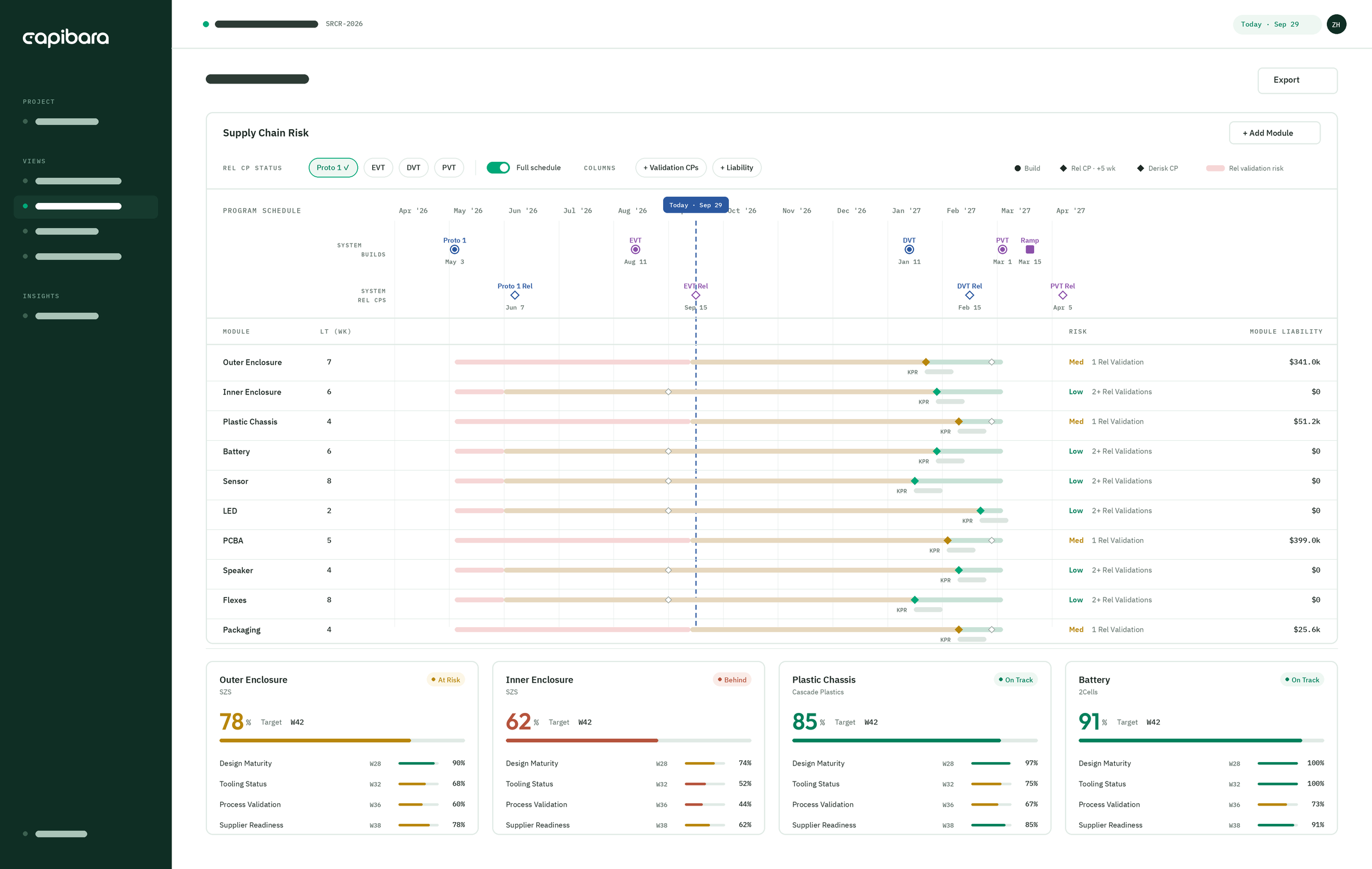Toggle the Full schedule switch

pos(498,168)
